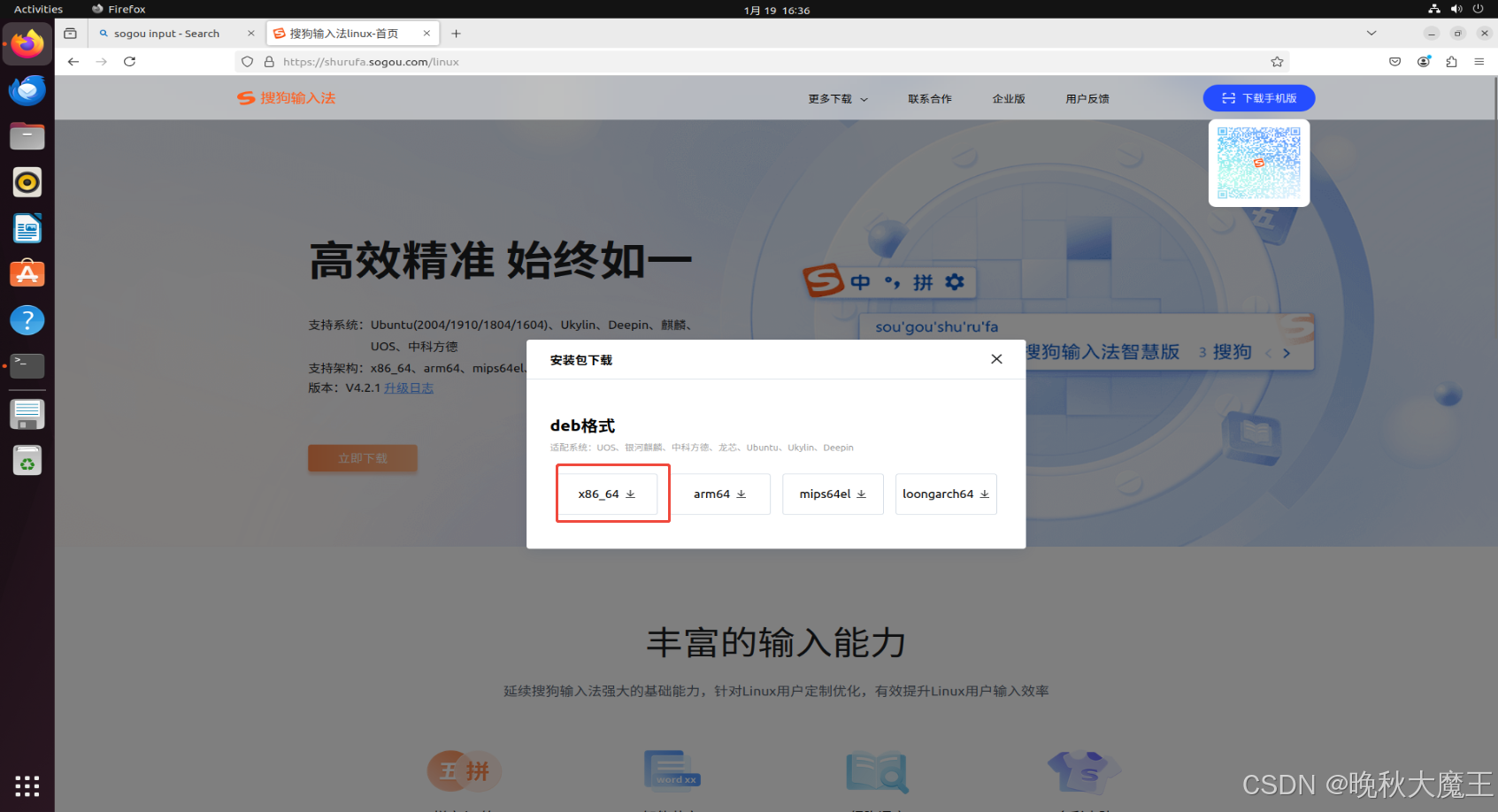Open the Files manager in the dock
Viewport: 1498px width, 812px height.
27,136
